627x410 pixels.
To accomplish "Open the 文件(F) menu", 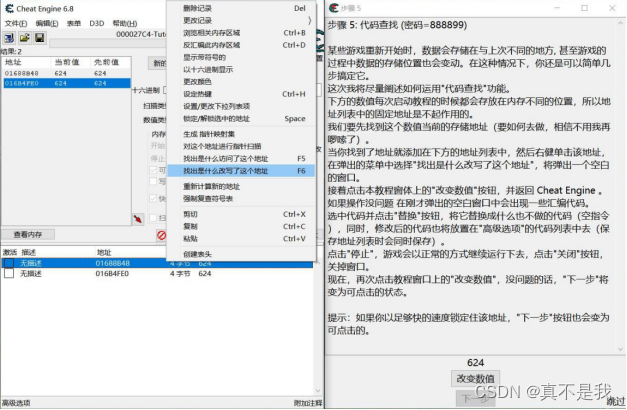I will tap(16, 23).
